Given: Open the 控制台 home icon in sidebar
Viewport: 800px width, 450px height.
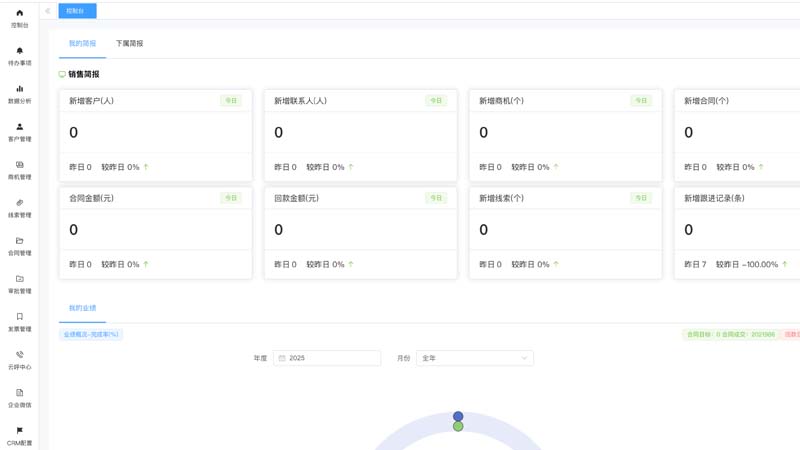Looking at the screenshot, I should 19,13.
